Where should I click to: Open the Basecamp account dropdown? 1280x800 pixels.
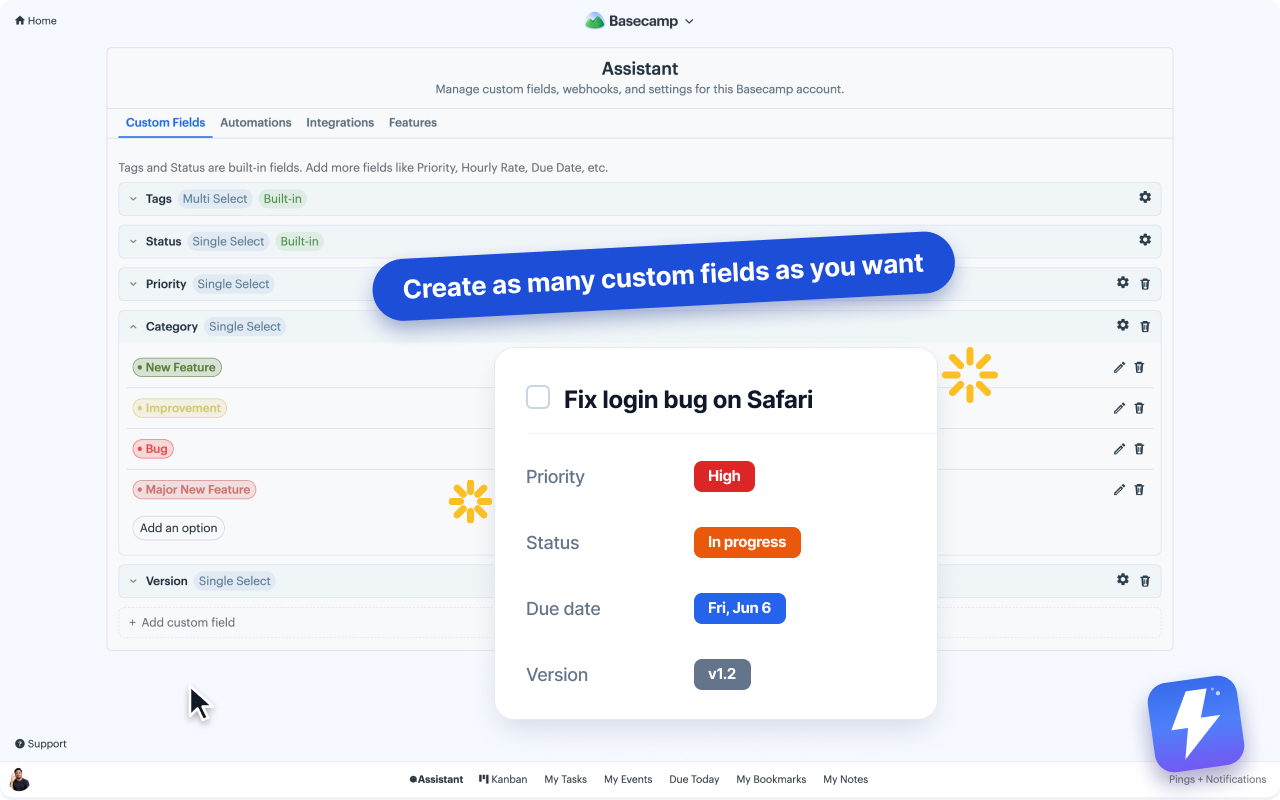point(640,21)
